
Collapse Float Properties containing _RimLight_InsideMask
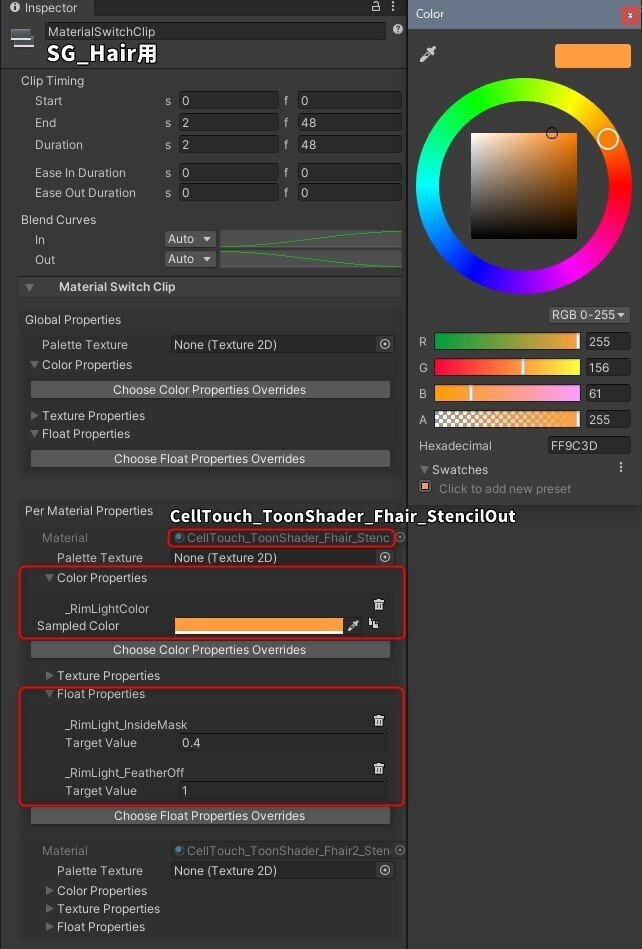tap(50, 694)
